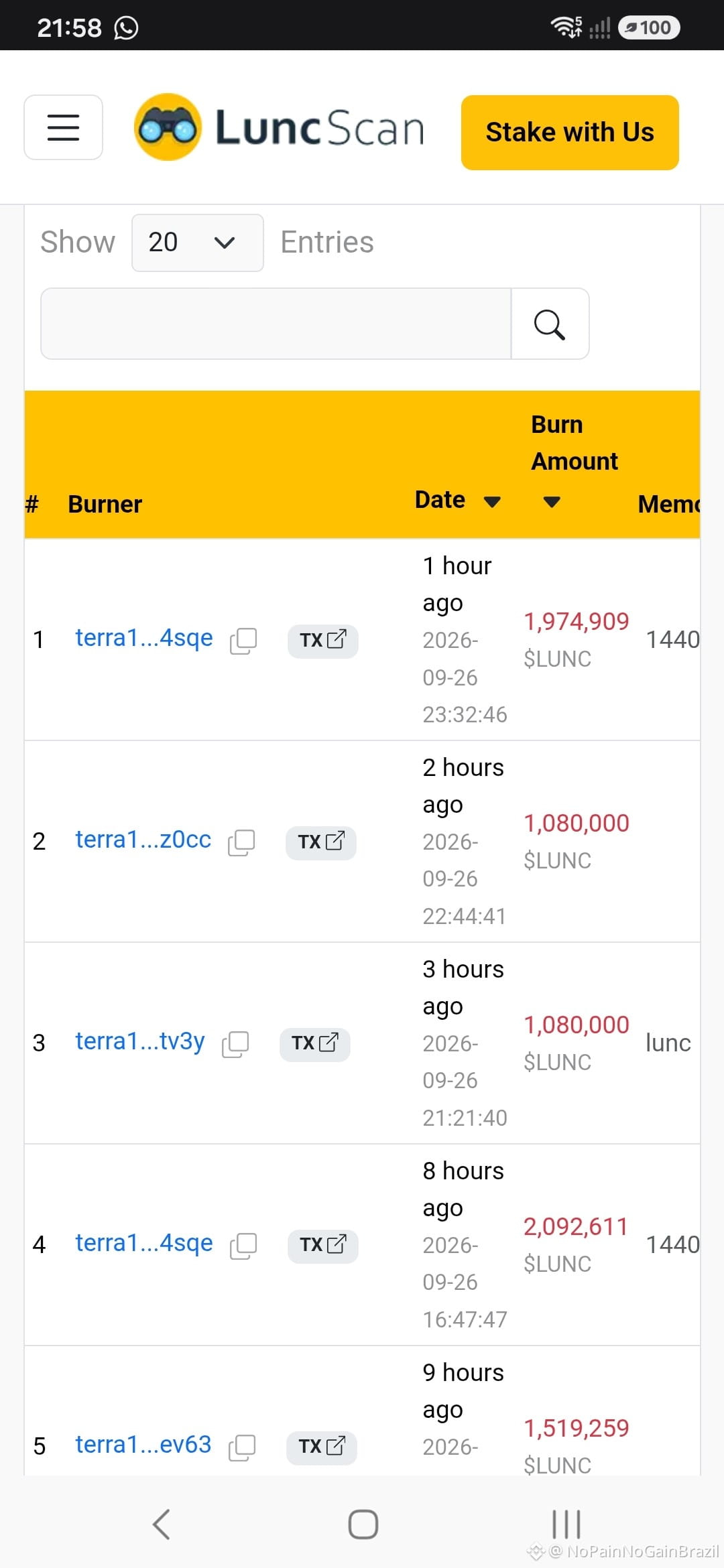The image size is (724, 1568).
Task: Tap the Android recent apps button
Action: 566,1524
